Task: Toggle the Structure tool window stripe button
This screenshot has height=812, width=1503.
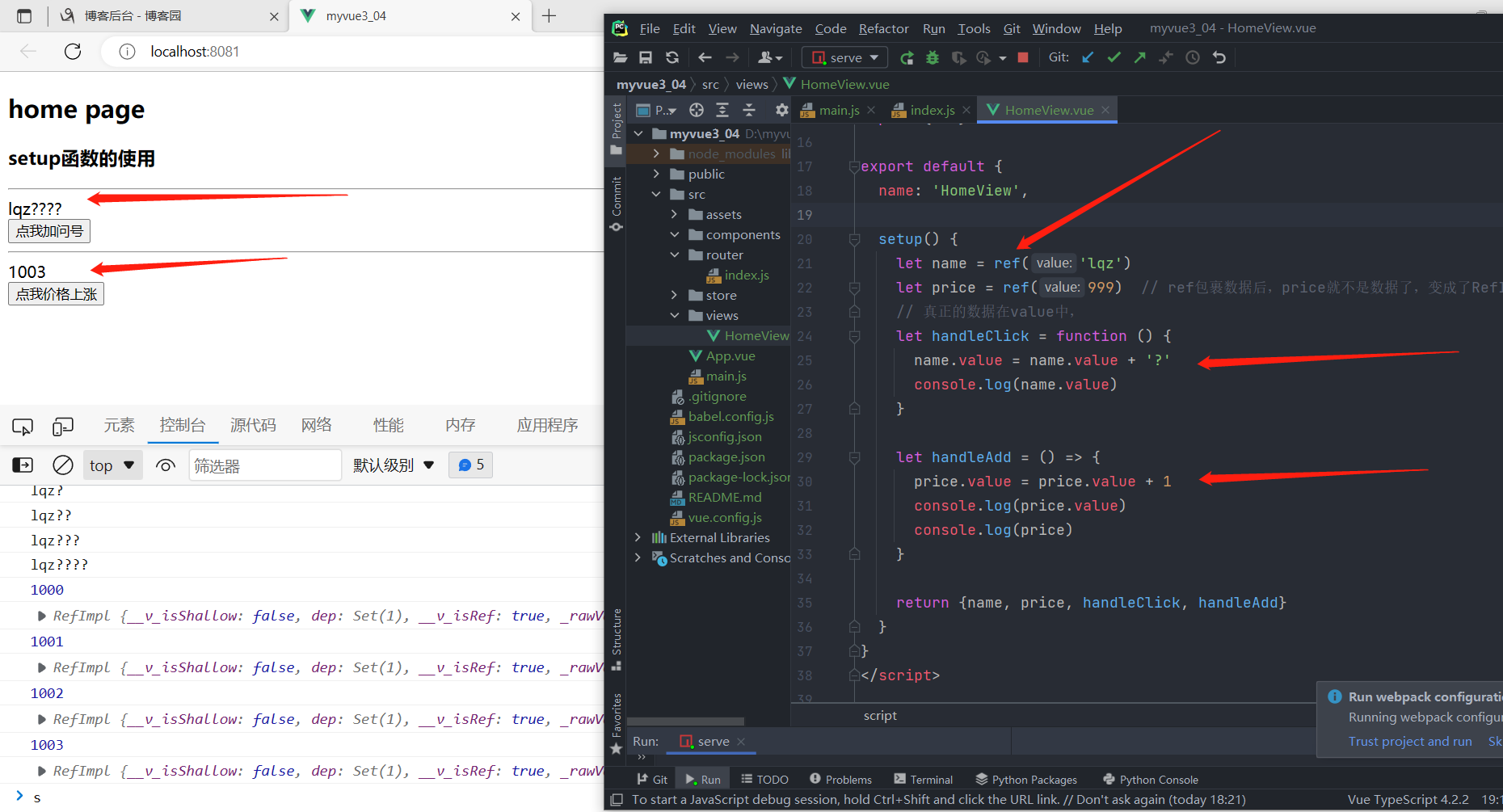Action: click(x=616, y=639)
